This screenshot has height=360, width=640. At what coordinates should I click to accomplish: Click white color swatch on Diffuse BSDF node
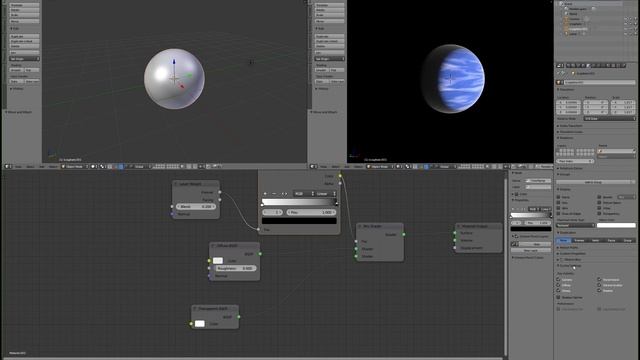coord(218,260)
